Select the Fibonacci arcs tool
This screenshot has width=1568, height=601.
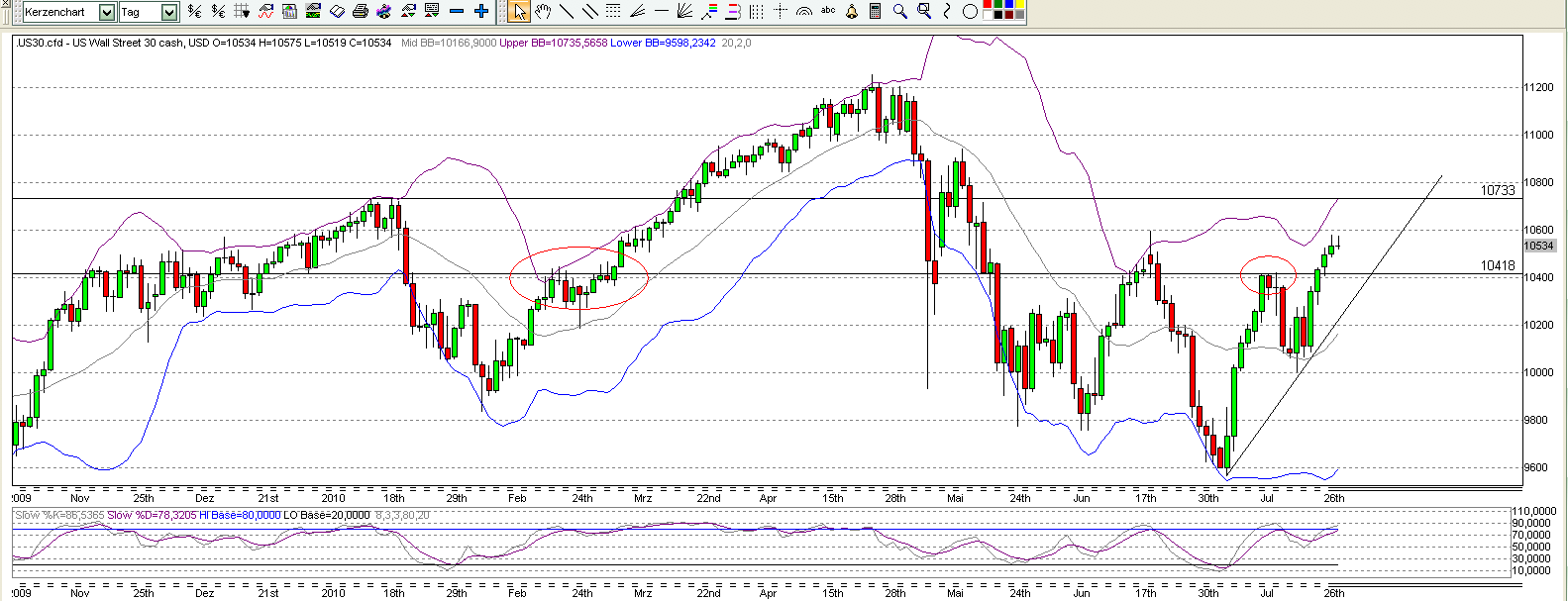point(804,11)
